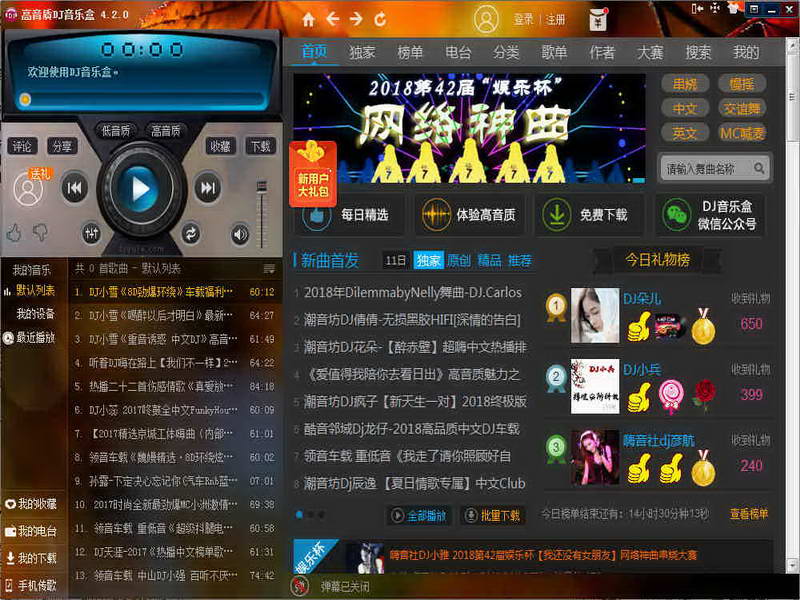Open DJ朵儿 profile thumbnail
Viewport: 800px width, 600px height.
[x=594, y=315]
